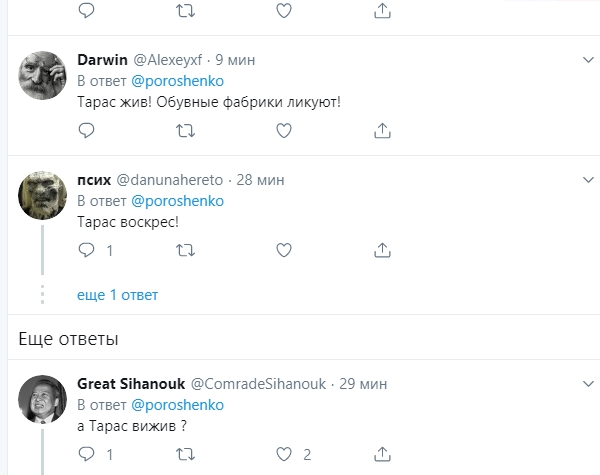Retweet Great Sihanouk's tweet
Screen dimensions: 600x475
(x=185, y=453)
